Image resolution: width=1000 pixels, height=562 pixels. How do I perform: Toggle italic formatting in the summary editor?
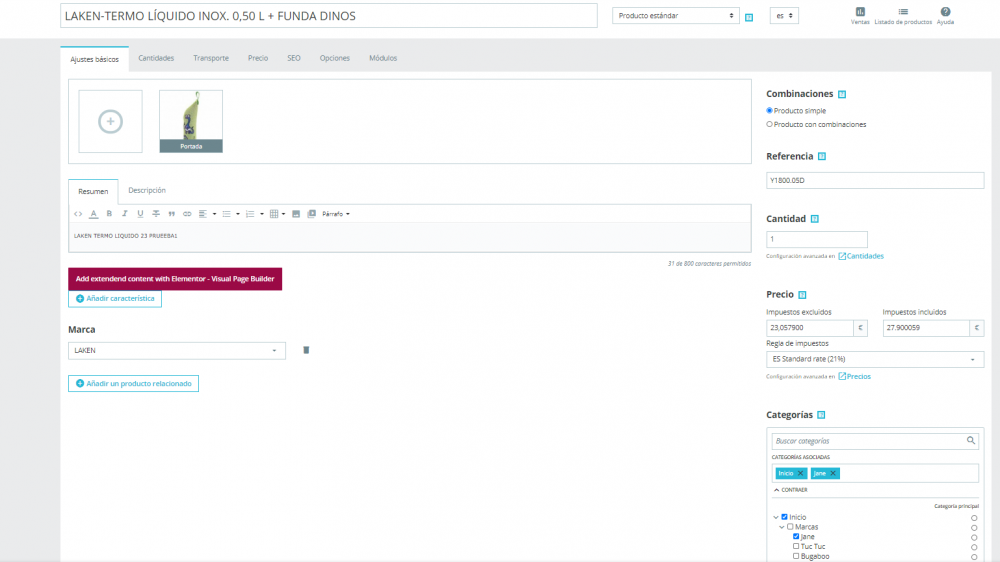click(125, 214)
